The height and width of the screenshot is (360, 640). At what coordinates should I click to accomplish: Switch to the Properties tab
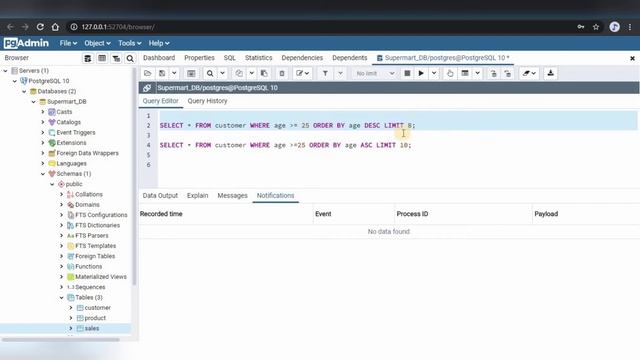199,58
